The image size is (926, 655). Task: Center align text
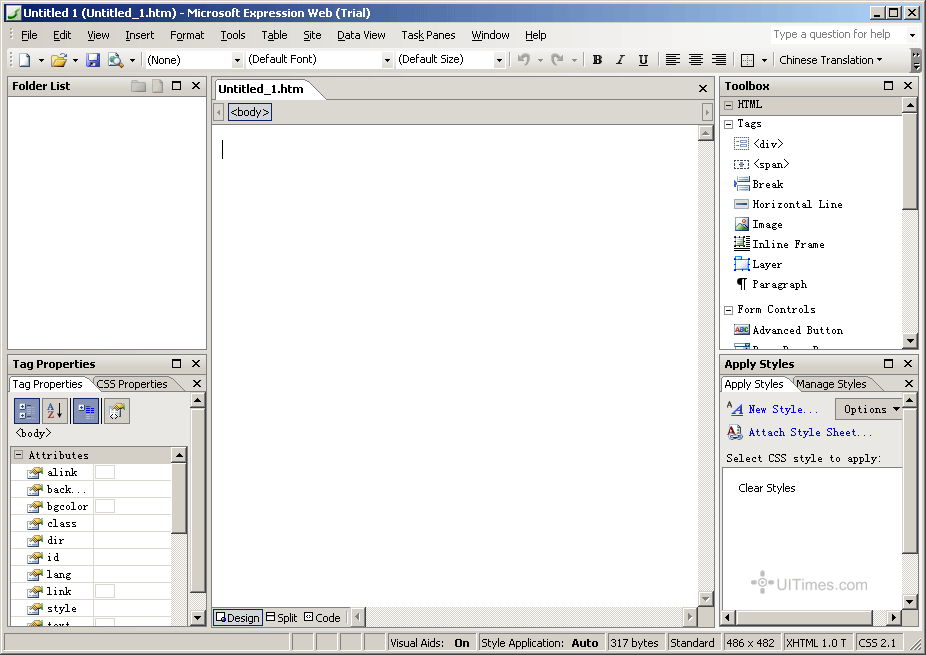(x=696, y=60)
